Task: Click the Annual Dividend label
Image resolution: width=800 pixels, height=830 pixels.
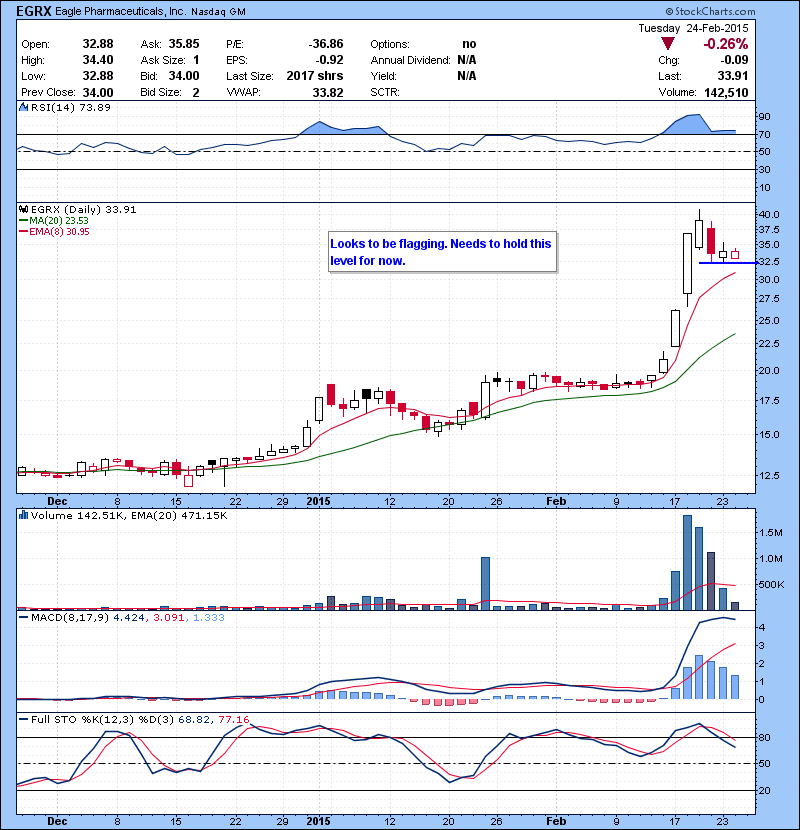Action: pos(410,60)
